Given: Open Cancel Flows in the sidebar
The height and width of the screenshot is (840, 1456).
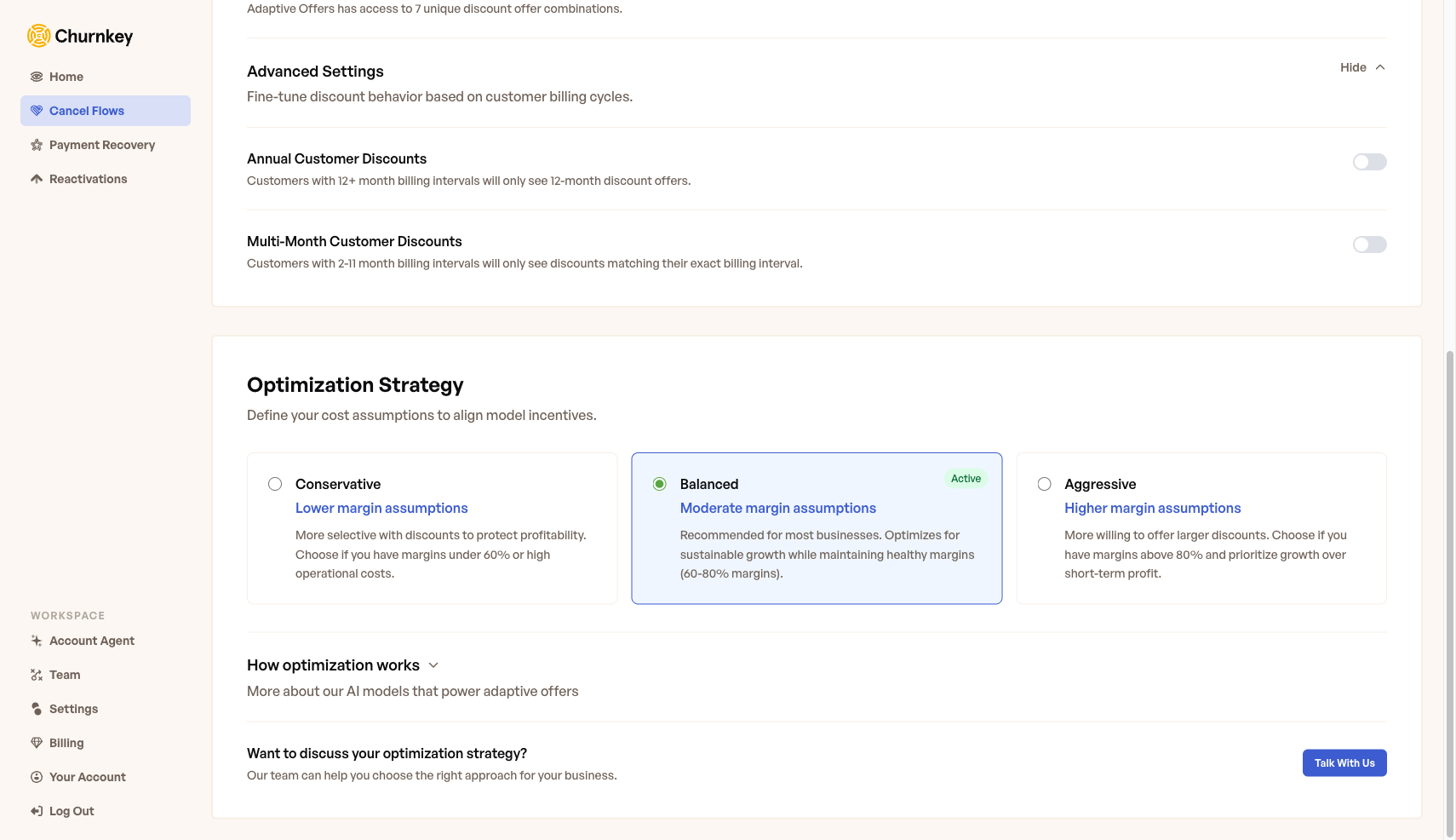Looking at the screenshot, I should click(x=87, y=111).
